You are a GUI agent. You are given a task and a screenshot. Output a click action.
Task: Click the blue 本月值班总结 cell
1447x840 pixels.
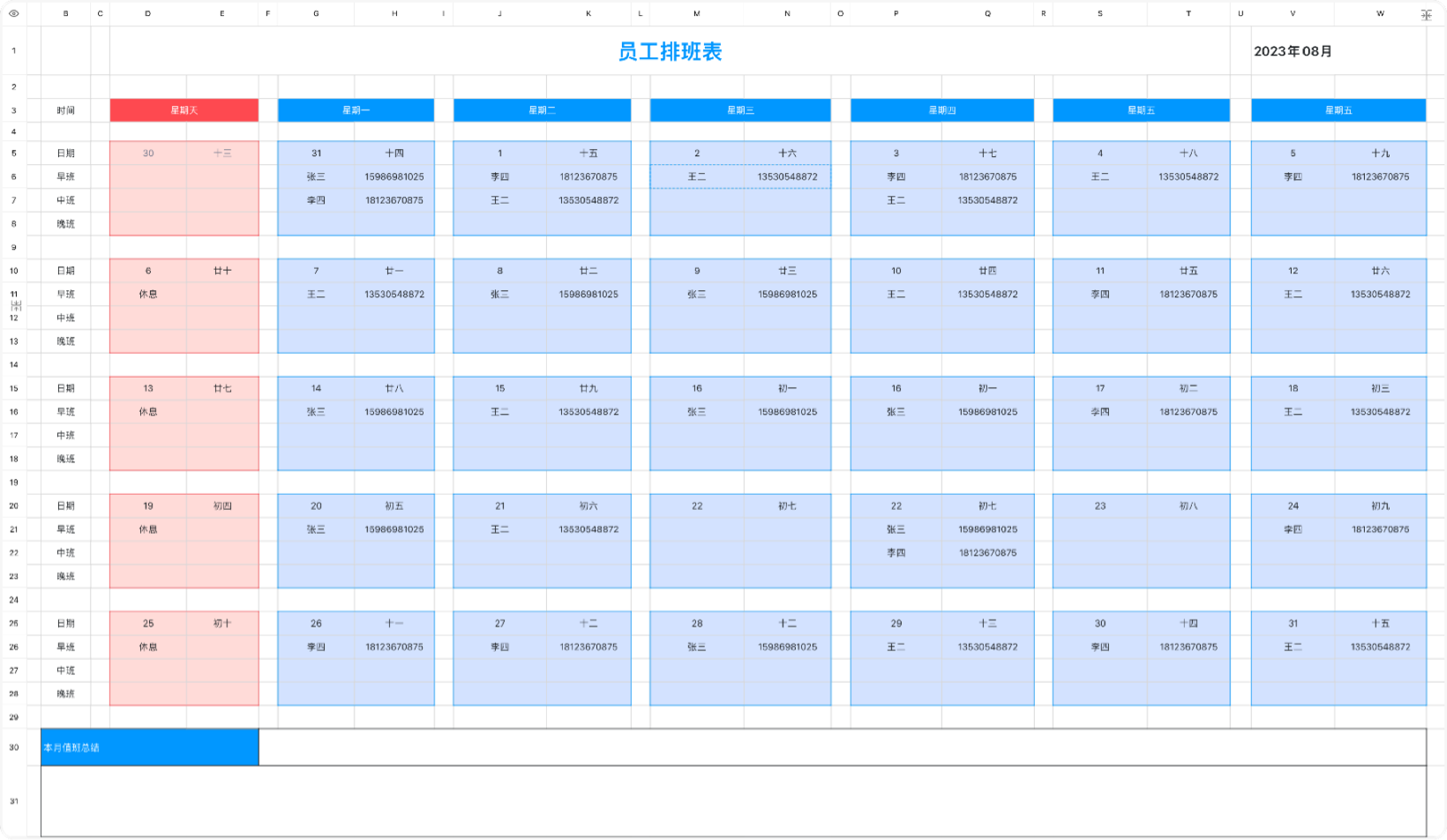click(x=150, y=747)
